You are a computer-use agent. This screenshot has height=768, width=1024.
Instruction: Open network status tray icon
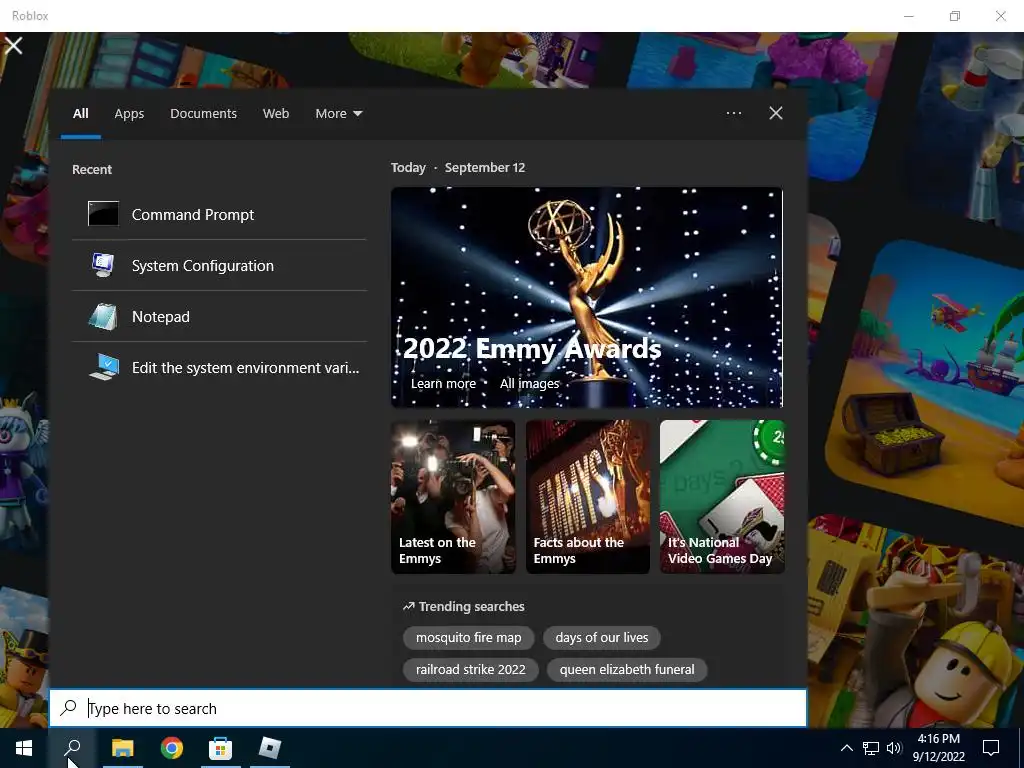tap(871, 748)
